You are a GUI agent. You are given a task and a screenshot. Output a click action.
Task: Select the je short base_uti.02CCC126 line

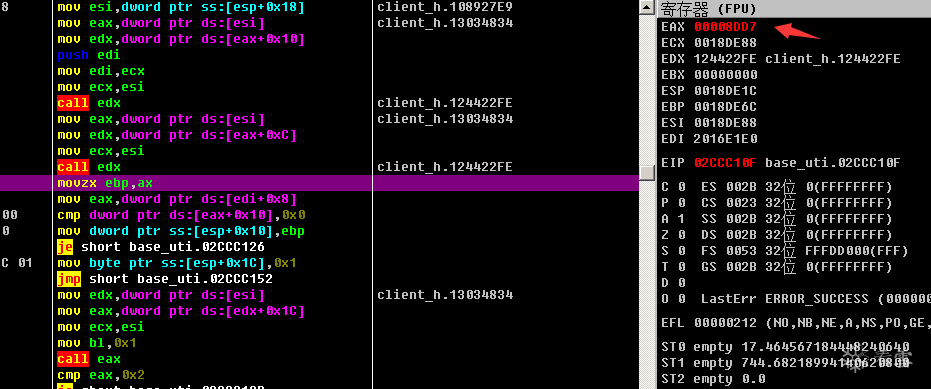(x=161, y=247)
